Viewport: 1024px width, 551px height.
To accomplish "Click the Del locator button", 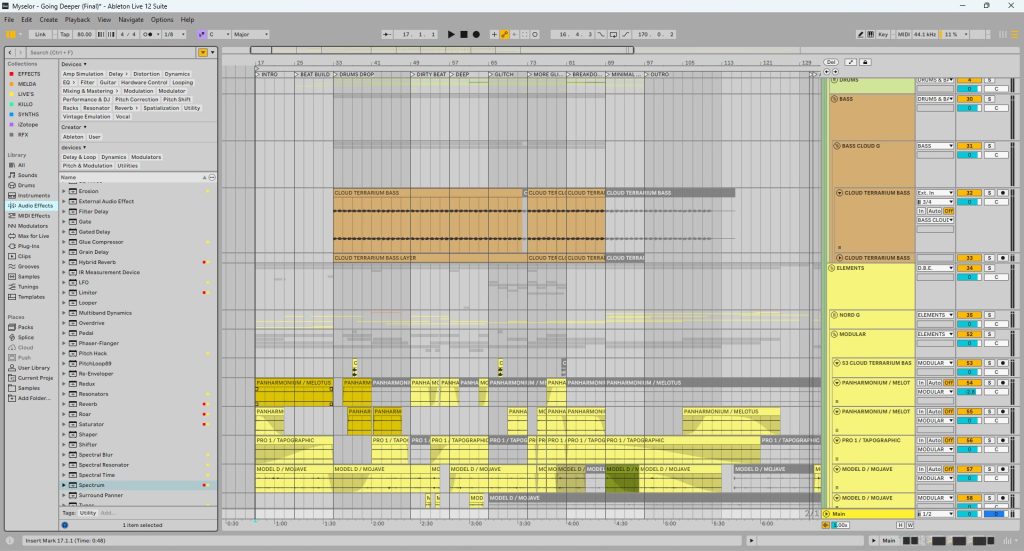I will coord(831,62).
